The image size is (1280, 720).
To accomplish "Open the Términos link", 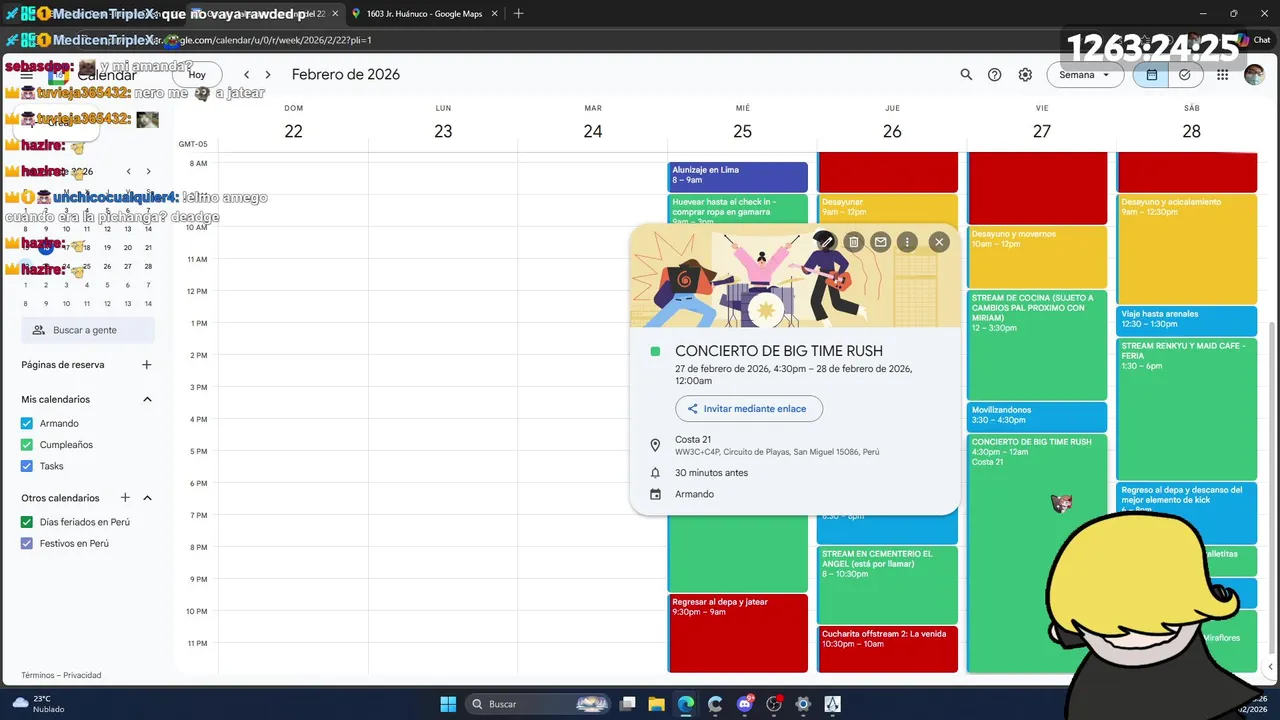I will [x=38, y=675].
